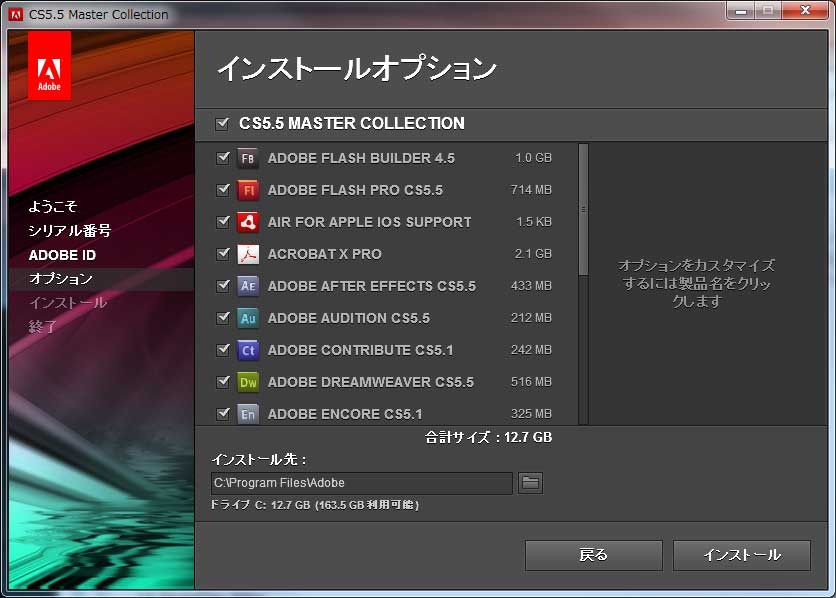Click the Adobe Flash Pro CS5.5 product name

[x=355, y=190]
